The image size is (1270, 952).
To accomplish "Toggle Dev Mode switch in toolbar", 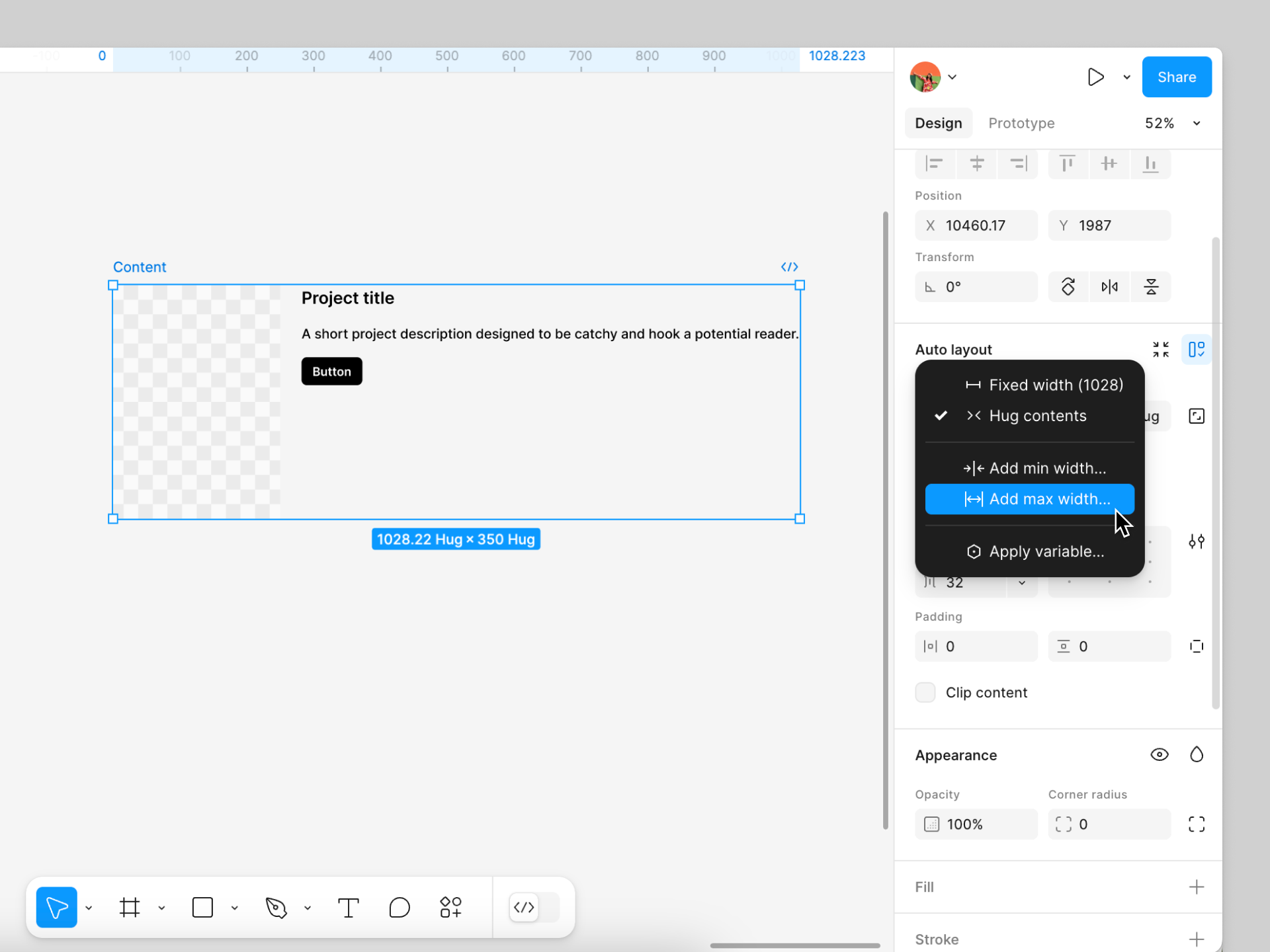I will click(x=534, y=908).
